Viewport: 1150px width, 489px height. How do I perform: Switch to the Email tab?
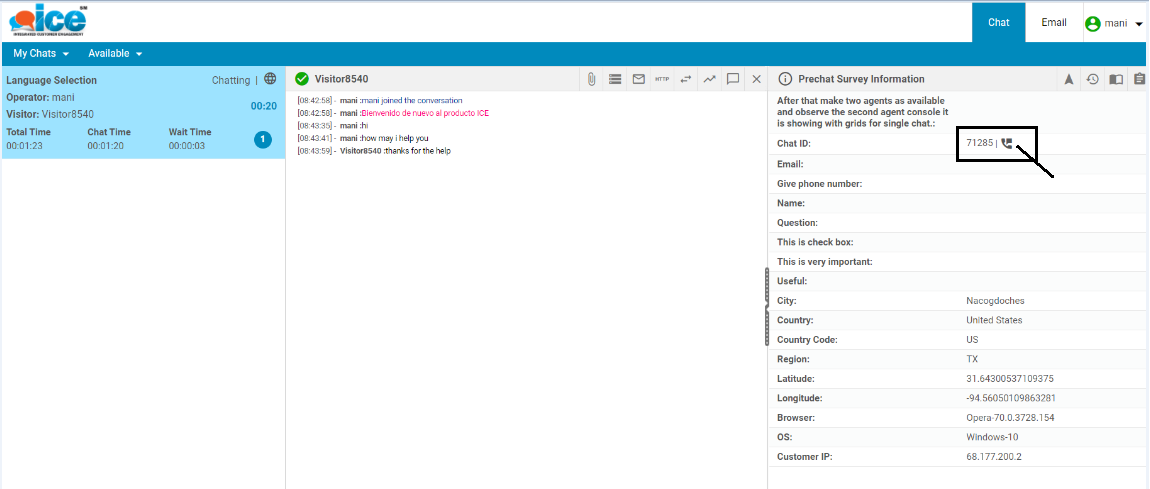pyautogui.click(x=1054, y=22)
